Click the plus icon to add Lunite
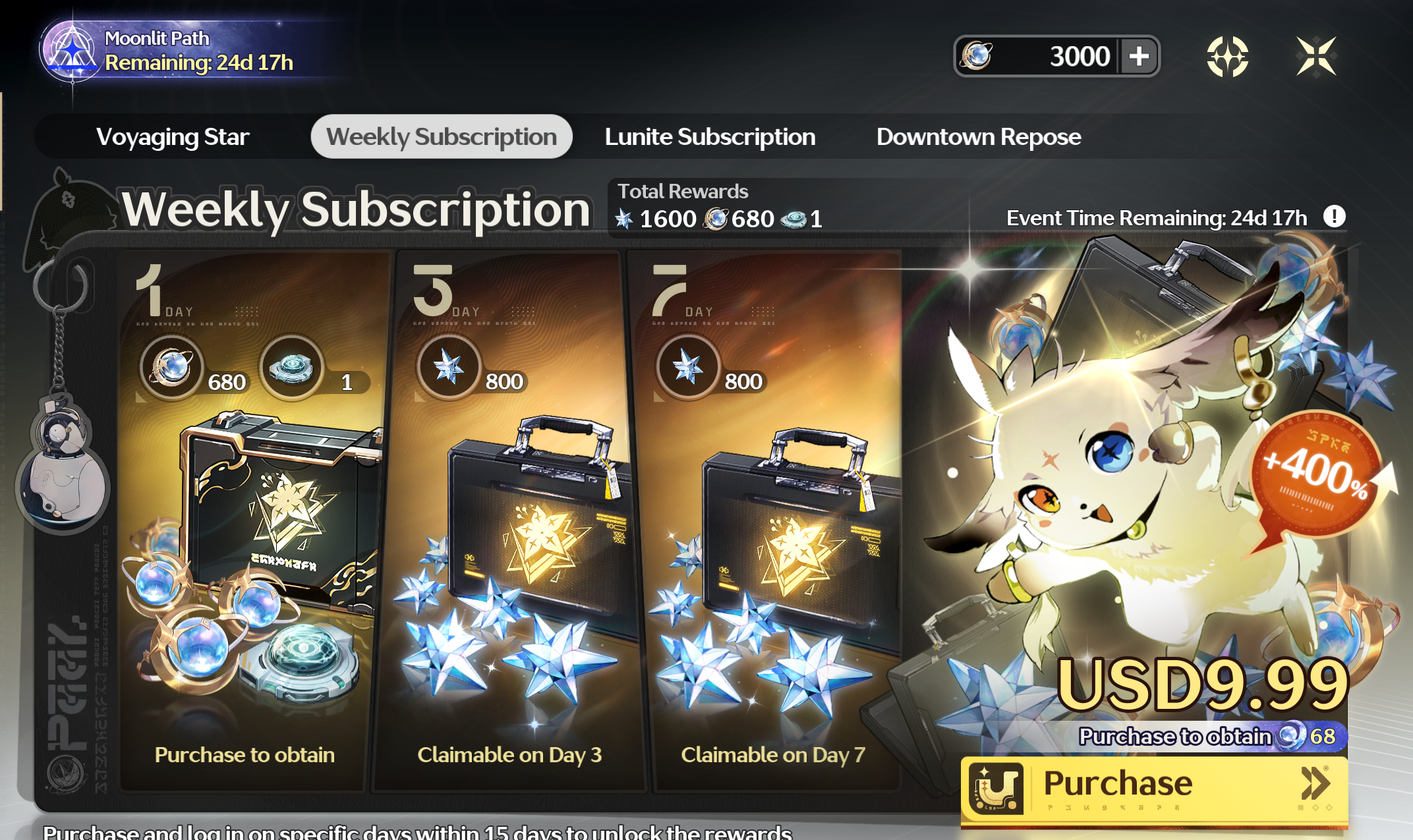This screenshot has height=840, width=1413. (x=1138, y=57)
